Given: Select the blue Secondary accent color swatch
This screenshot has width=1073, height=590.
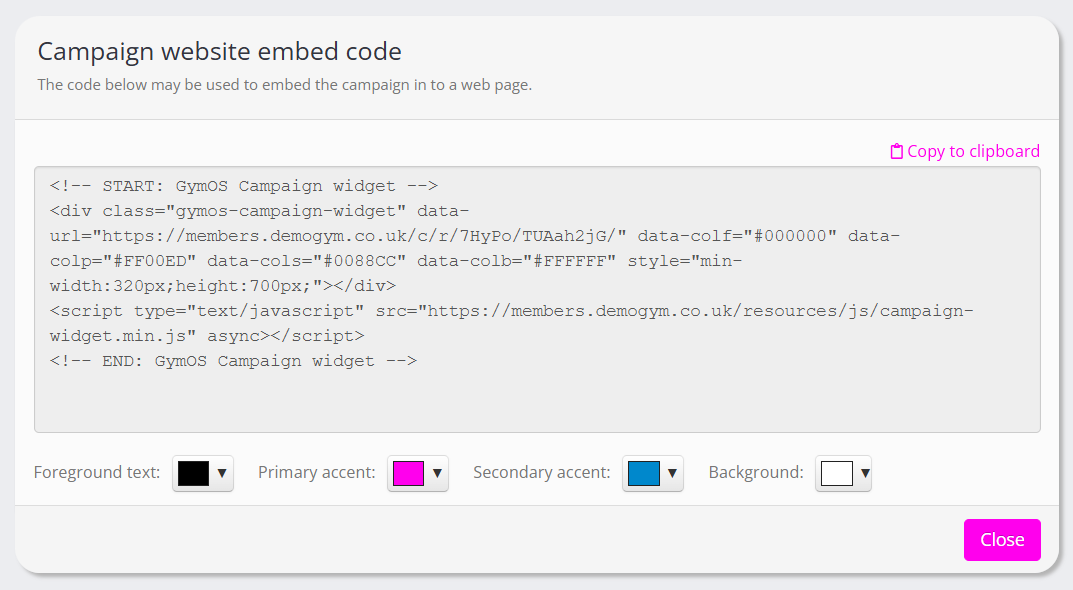Looking at the screenshot, I should click(644, 473).
